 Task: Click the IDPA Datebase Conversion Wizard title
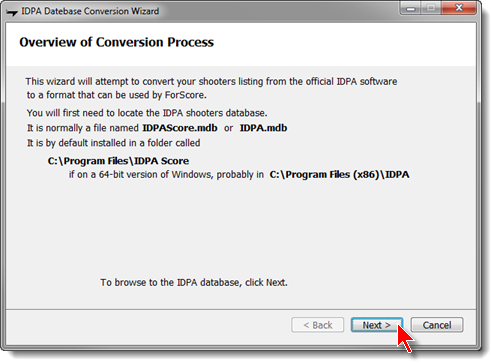90,11
